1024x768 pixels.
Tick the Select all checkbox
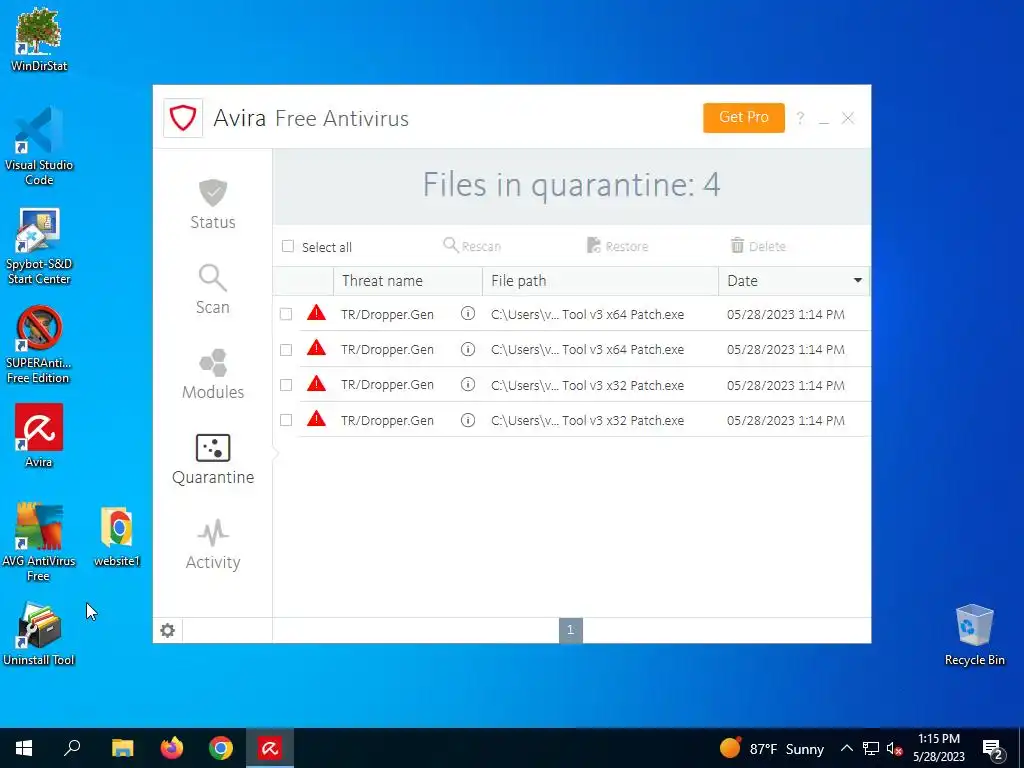(288, 246)
